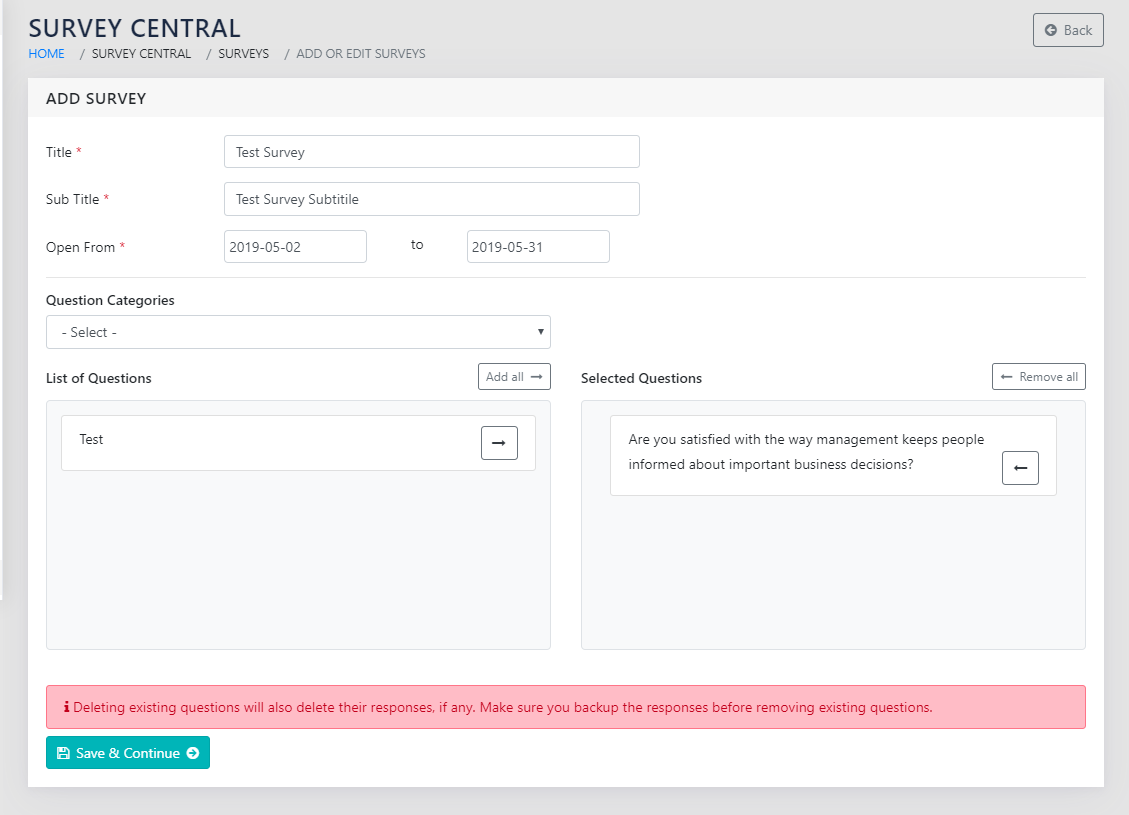The height and width of the screenshot is (815, 1129).
Task: Click the Title input field
Action: point(431,152)
